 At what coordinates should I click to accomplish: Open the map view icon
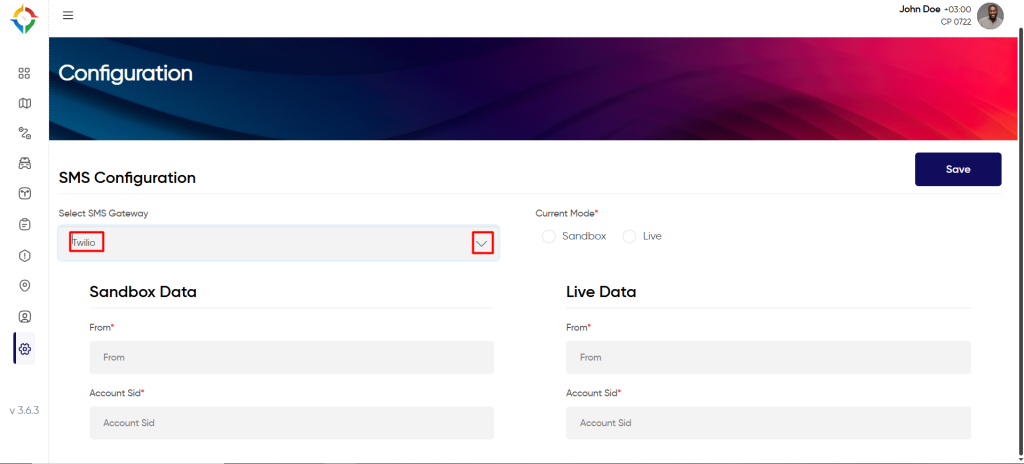(24, 103)
